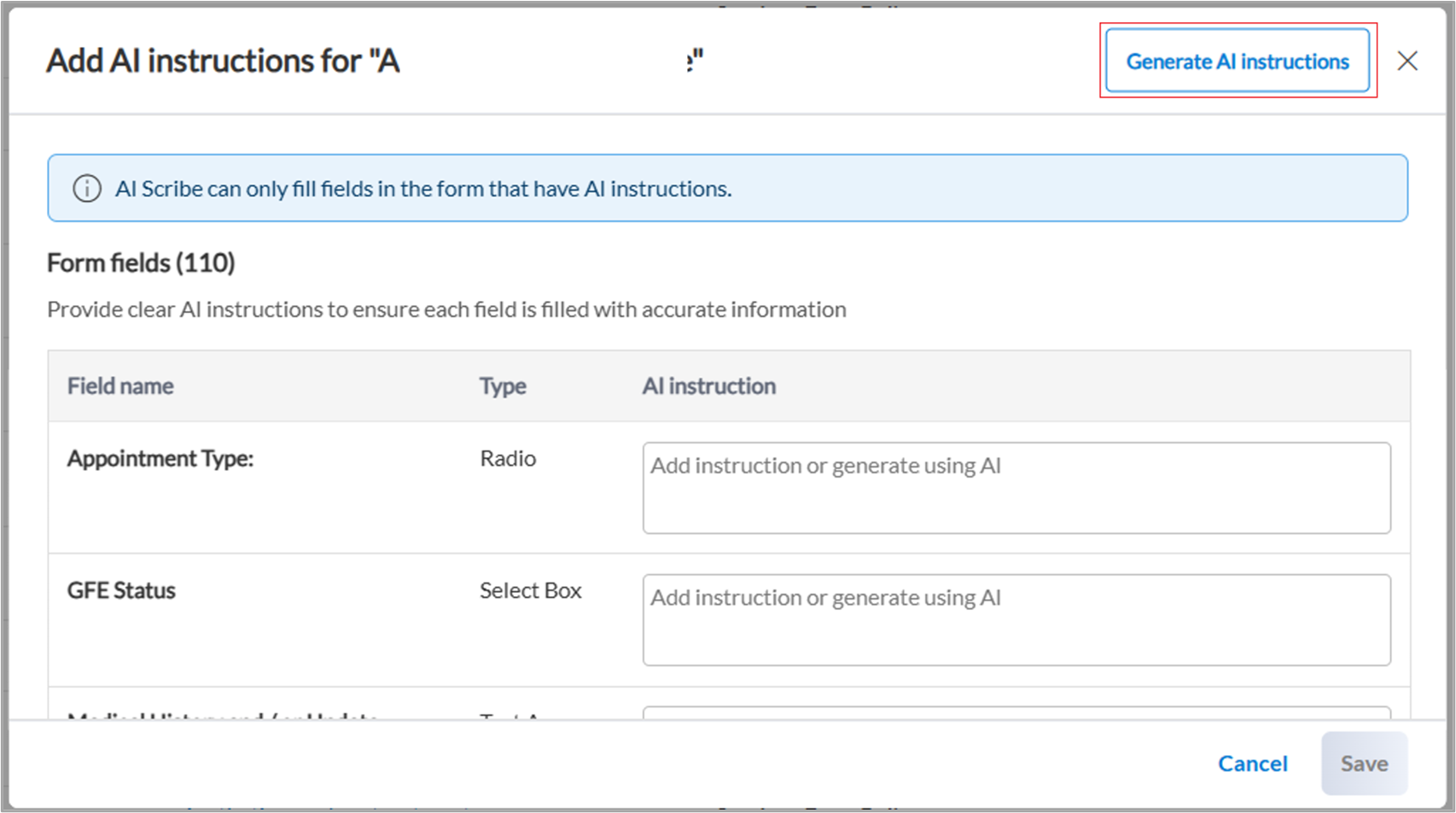
Task: Click the 'Select Box' type label
Action: pyautogui.click(x=530, y=590)
